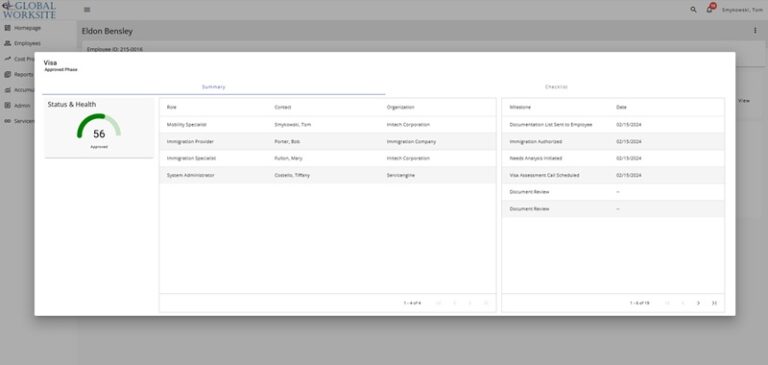This screenshot has width=768, height=365.
Task: Click contact Costello, Tiffany
Action: (x=292, y=175)
